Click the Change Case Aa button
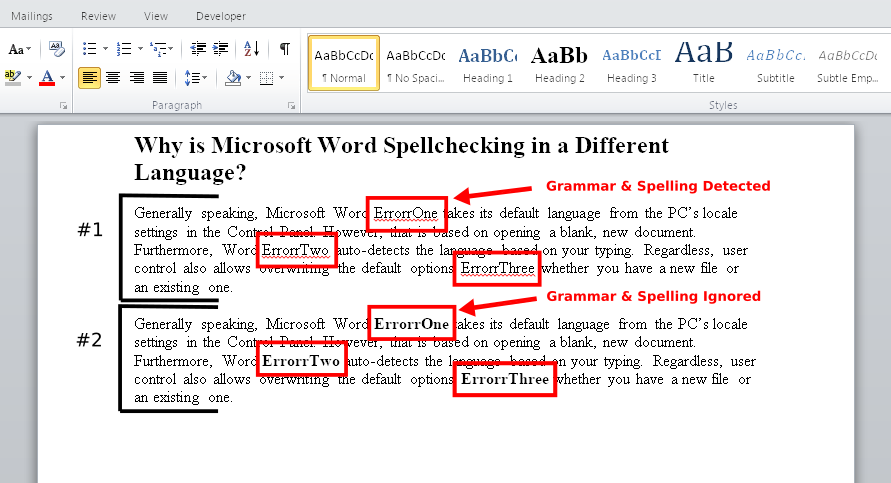The height and width of the screenshot is (483, 891). point(16,49)
